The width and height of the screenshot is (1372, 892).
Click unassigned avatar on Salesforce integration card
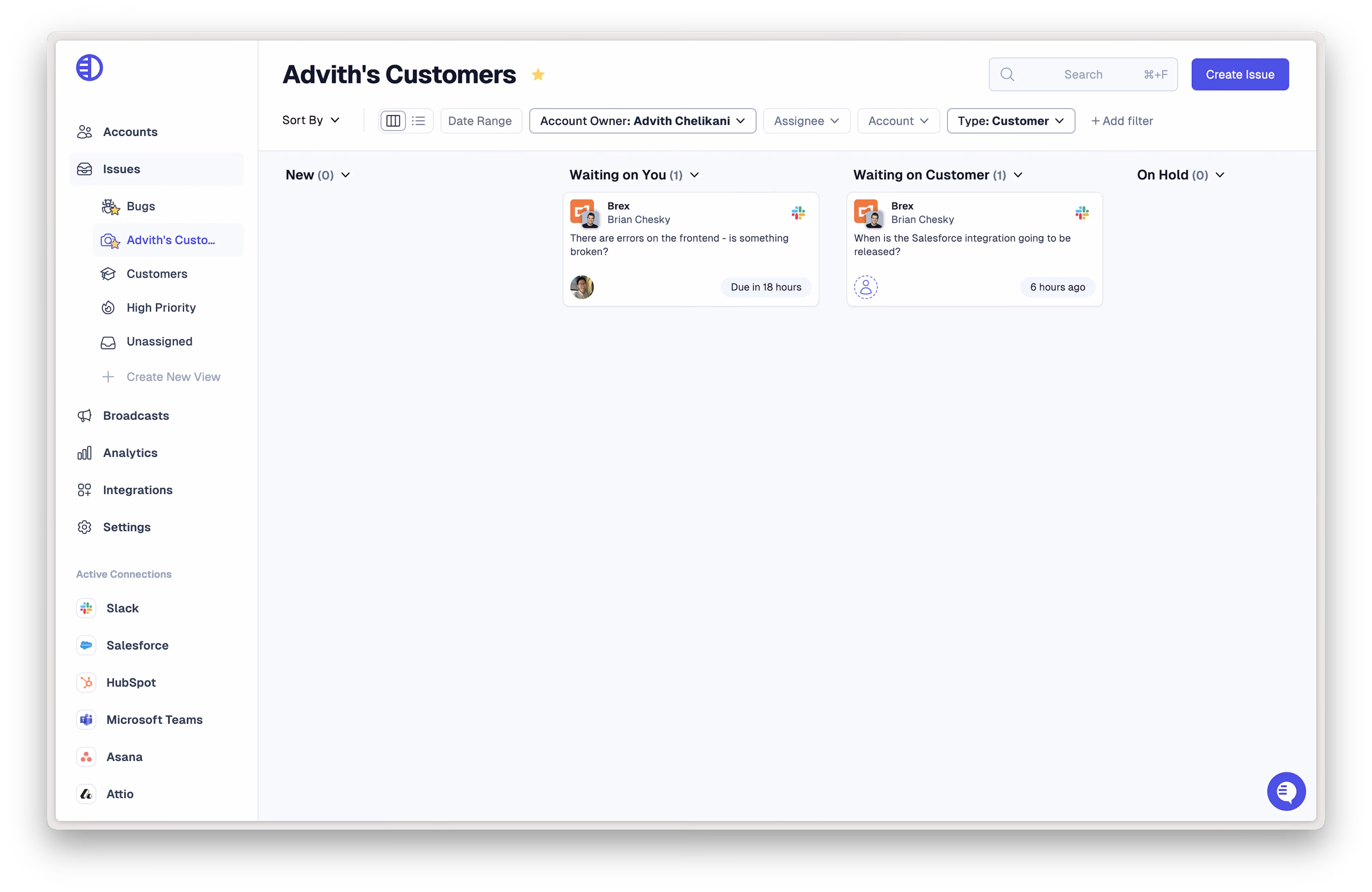coord(865,287)
